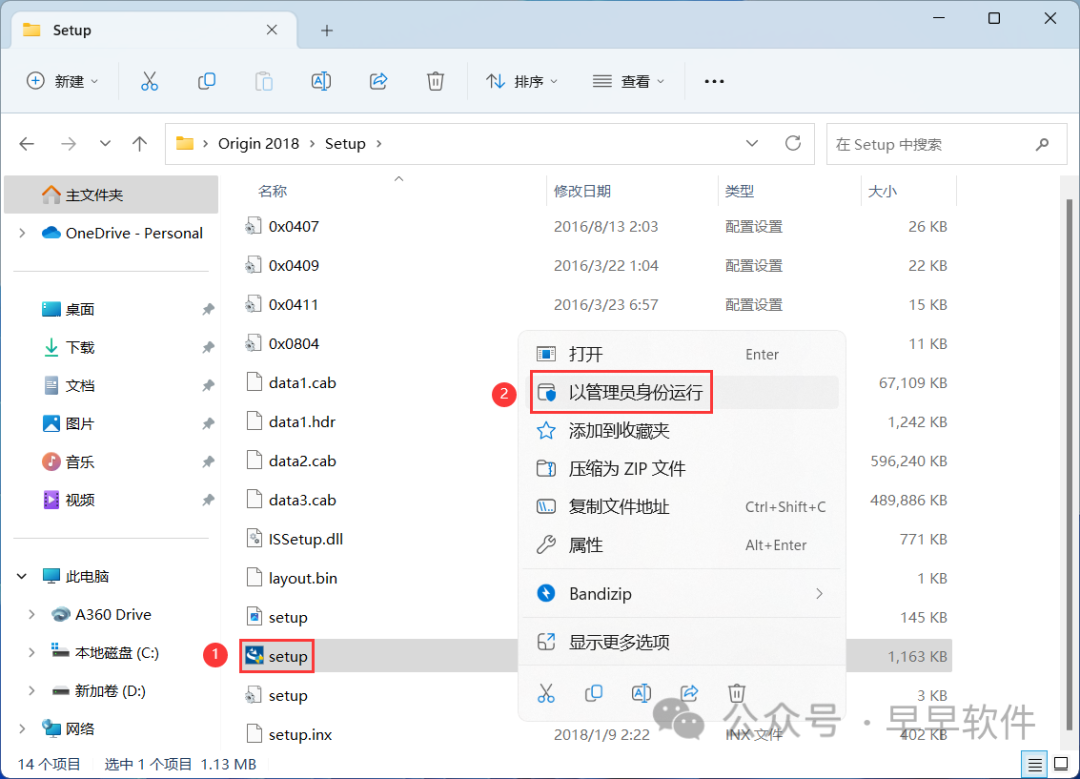Click the rename icon in top toolbar

coord(321,82)
